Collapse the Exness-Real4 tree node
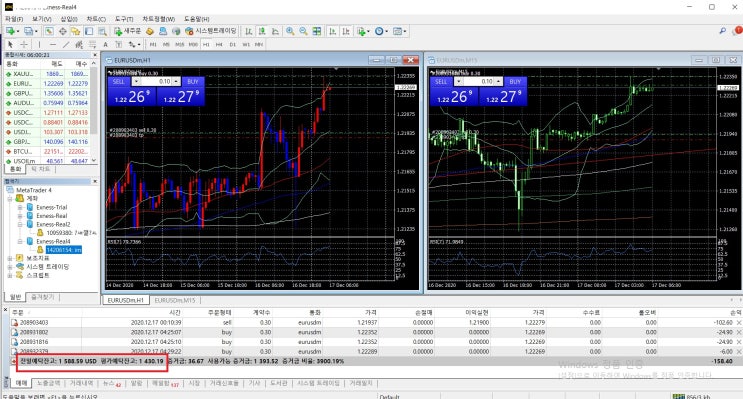The height and width of the screenshot is (399, 743). [20, 241]
